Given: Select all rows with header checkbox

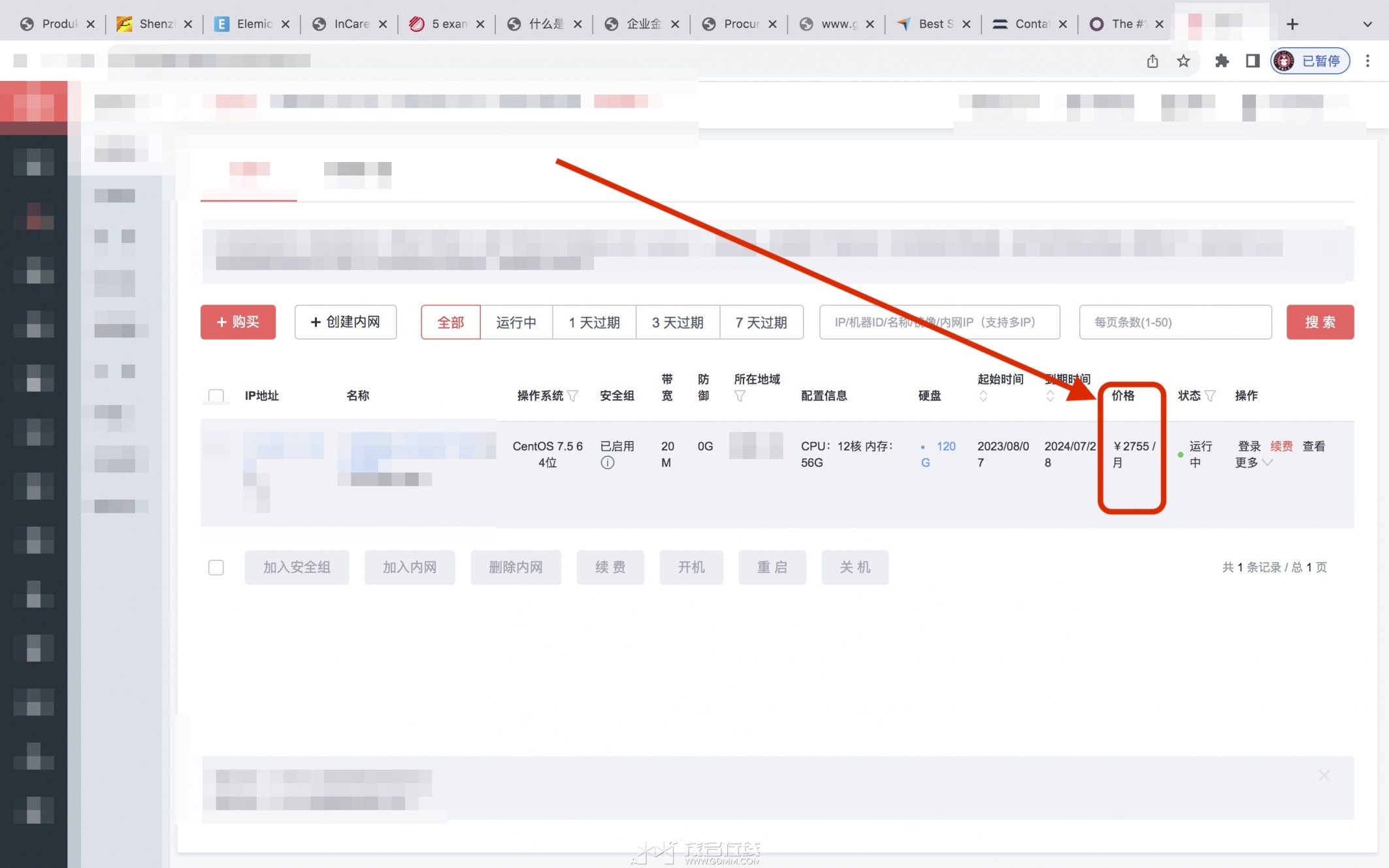Looking at the screenshot, I should point(216,396).
